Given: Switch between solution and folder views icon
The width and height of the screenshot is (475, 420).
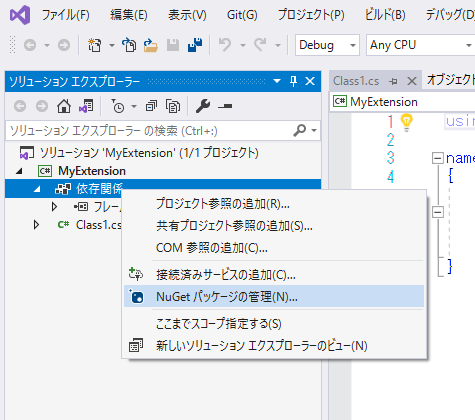Looking at the screenshot, I should click(x=86, y=106).
